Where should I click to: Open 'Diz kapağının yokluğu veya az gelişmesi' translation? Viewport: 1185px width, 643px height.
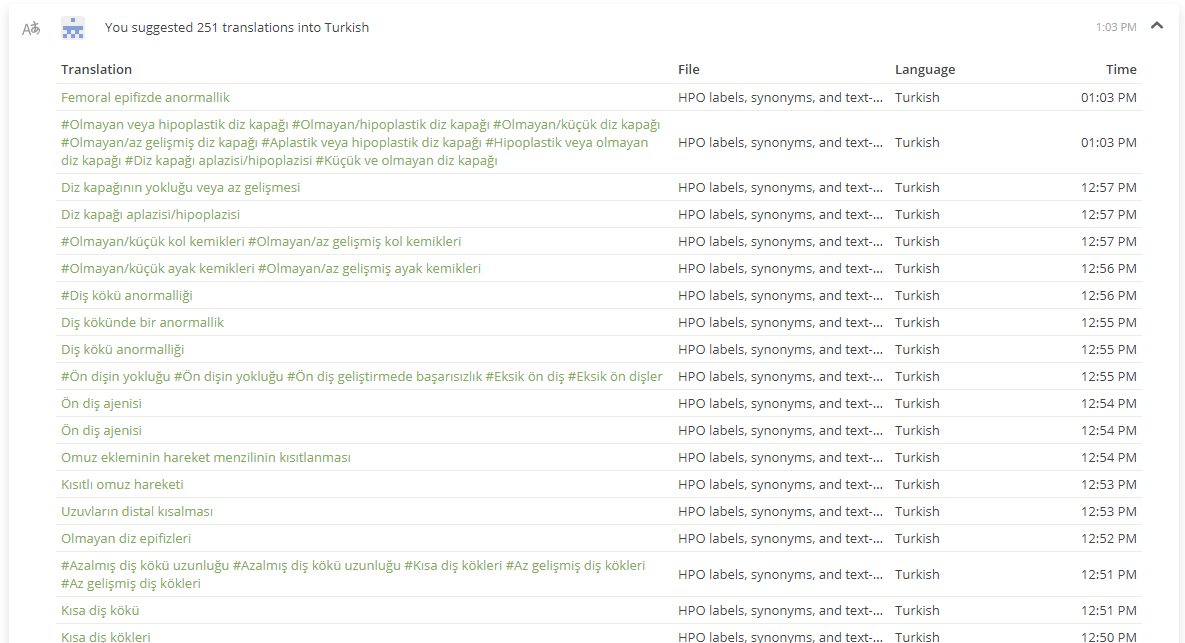pyautogui.click(x=180, y=187)
